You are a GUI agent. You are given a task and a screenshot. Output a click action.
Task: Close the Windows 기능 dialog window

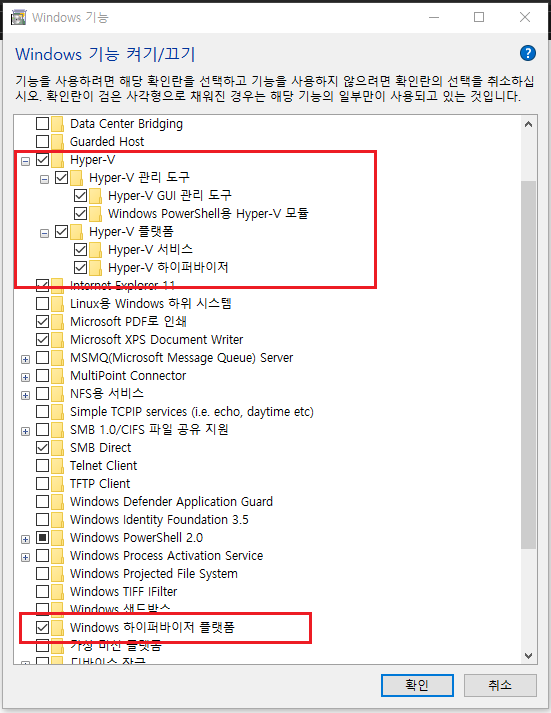[x=525, y=17]
